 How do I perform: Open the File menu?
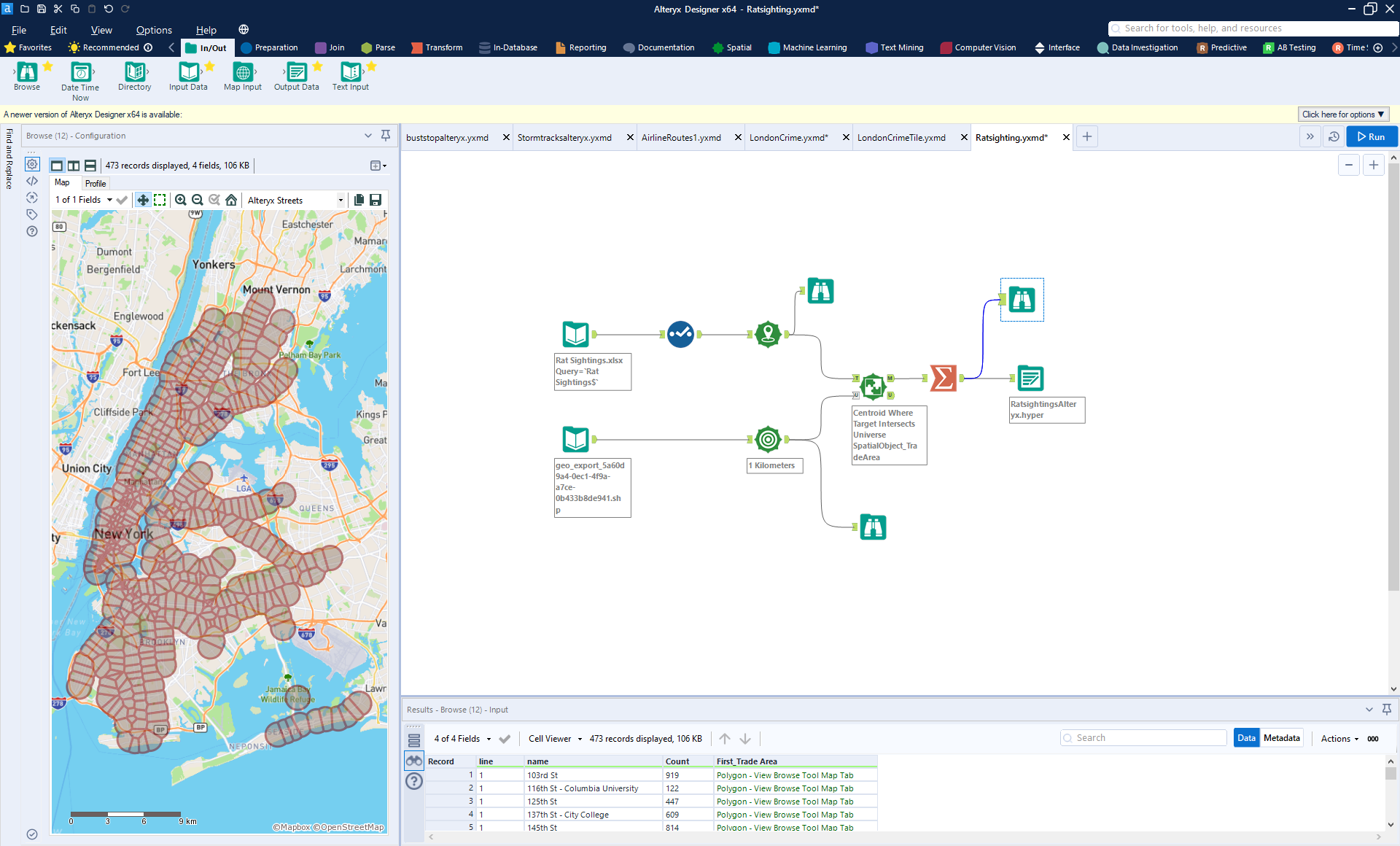point(19,30)
